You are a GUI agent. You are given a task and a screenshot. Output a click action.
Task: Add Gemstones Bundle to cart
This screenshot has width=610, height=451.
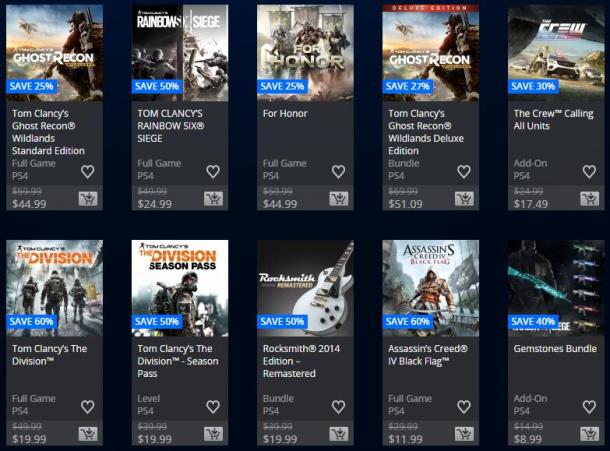pyautogui.click(x=590, y=434)
